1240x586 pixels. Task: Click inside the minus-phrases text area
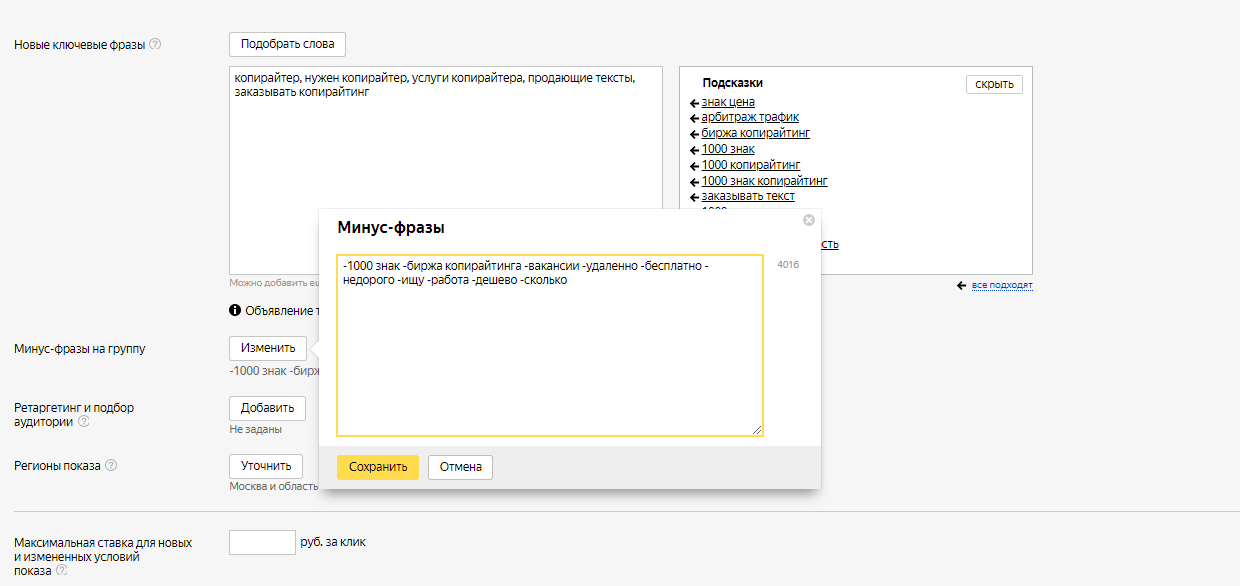549,360
